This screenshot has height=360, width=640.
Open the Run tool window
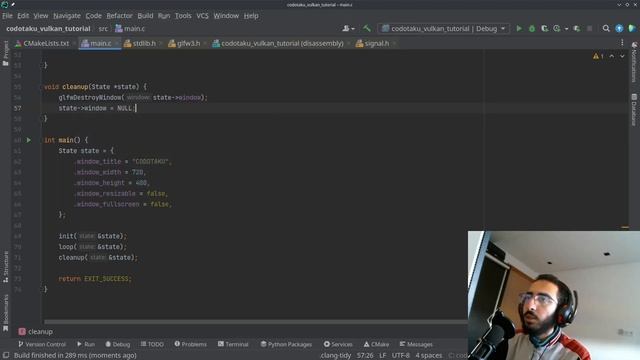[86, 344]
